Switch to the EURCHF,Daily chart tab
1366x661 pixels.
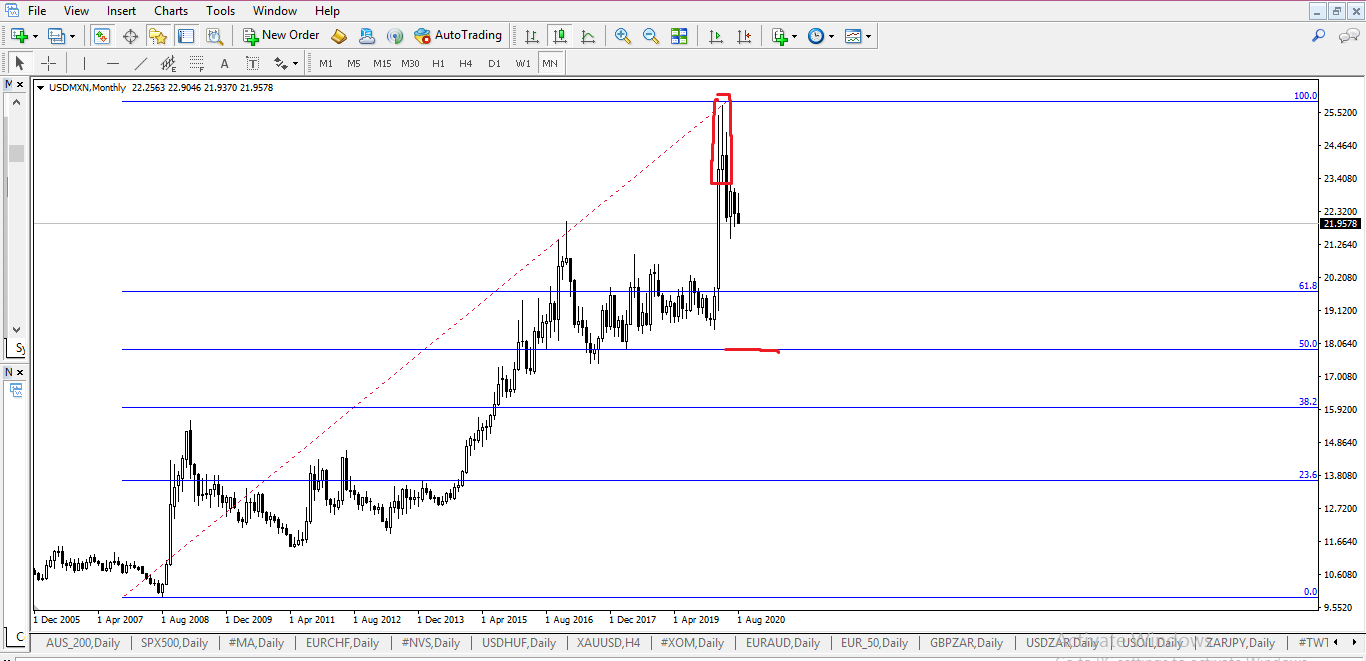[x=342, y=642]
